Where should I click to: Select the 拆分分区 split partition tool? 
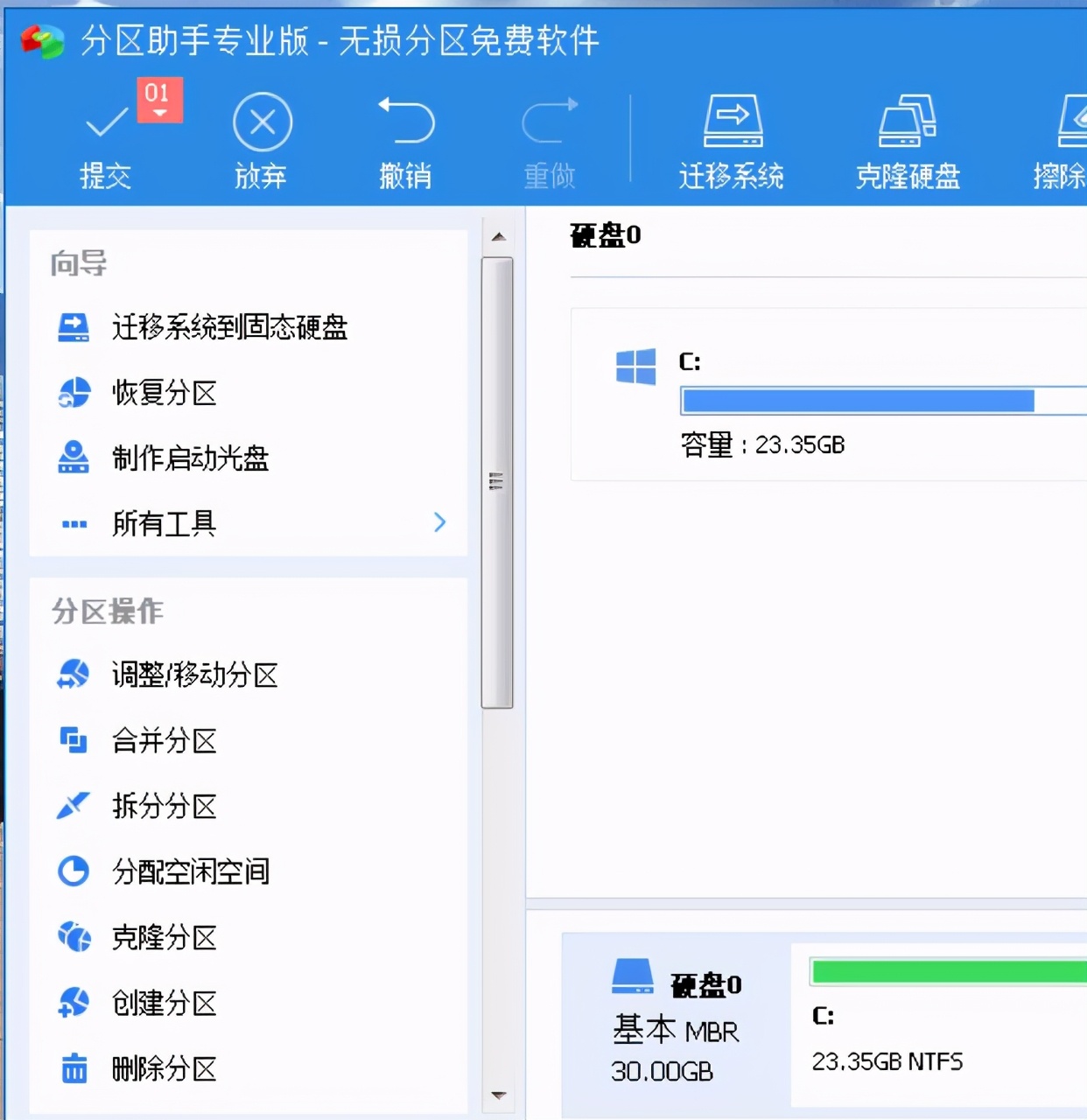(x=165, y=807)
